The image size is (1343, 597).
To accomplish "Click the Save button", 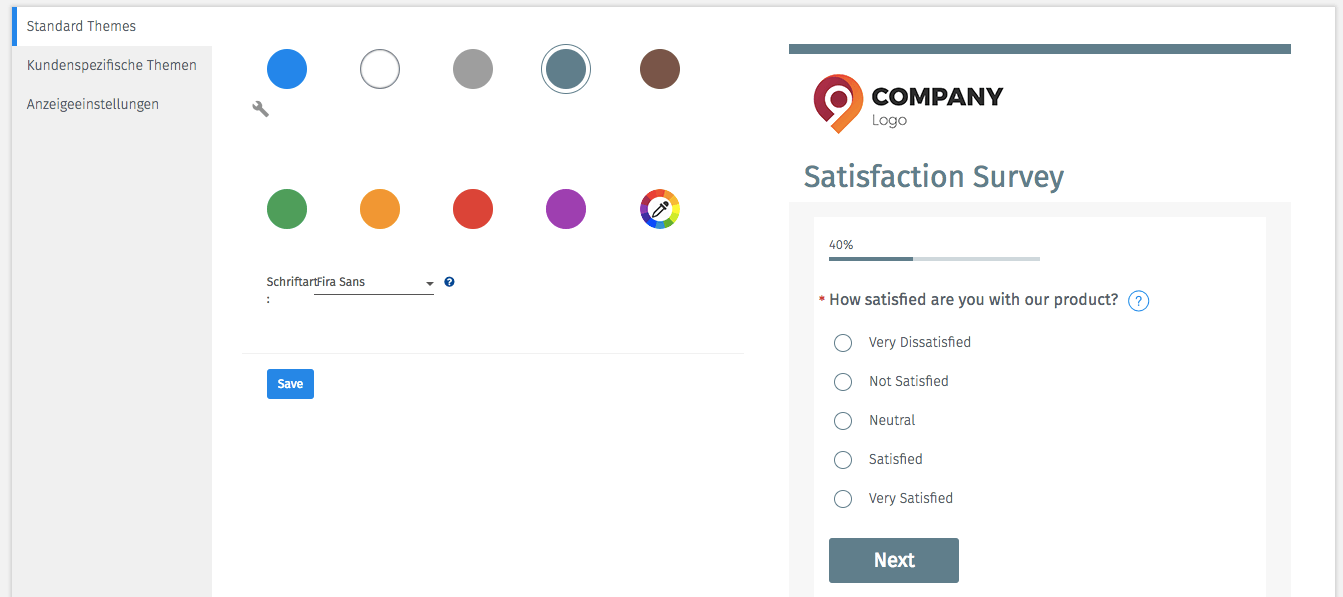I will tap(290, 384).
